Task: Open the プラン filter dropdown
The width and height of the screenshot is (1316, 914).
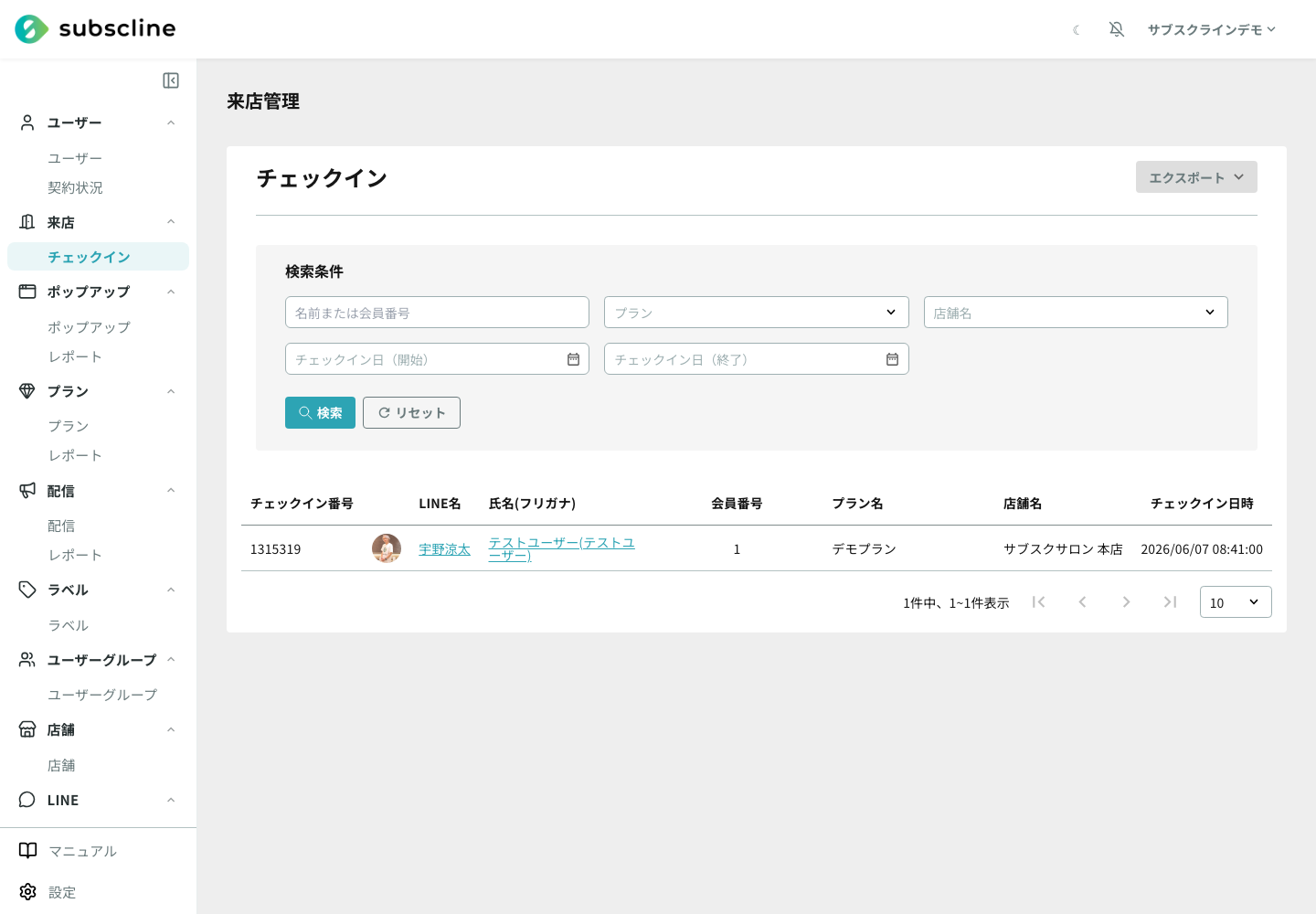Action: click(x=756, y=313)
